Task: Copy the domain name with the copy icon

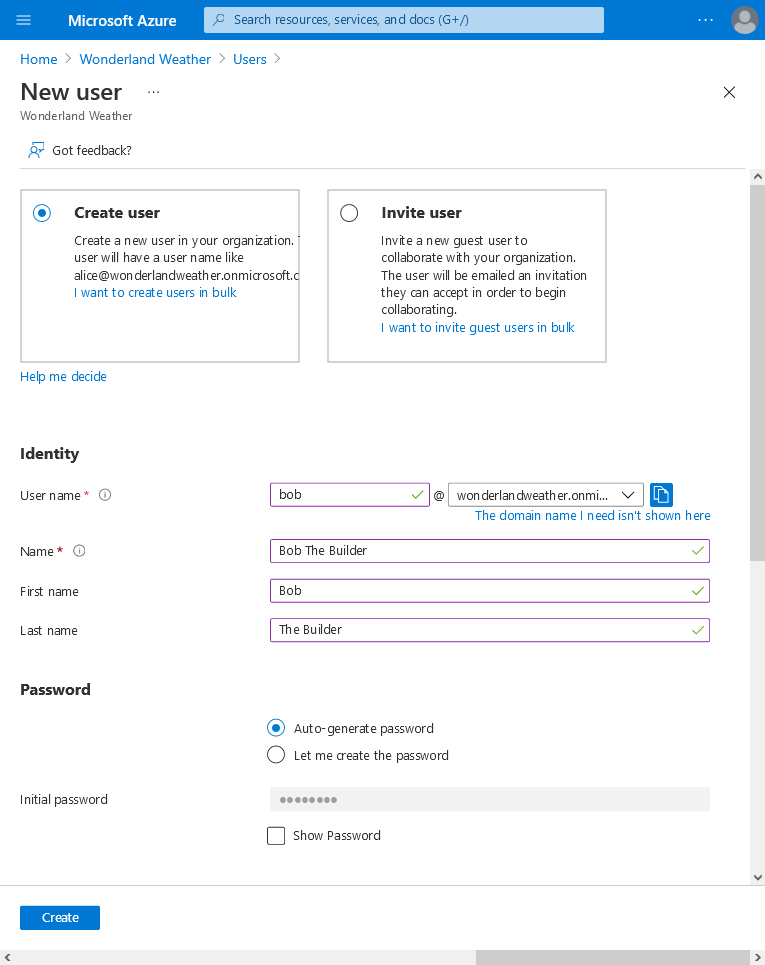Action: [x=661, y=494]
